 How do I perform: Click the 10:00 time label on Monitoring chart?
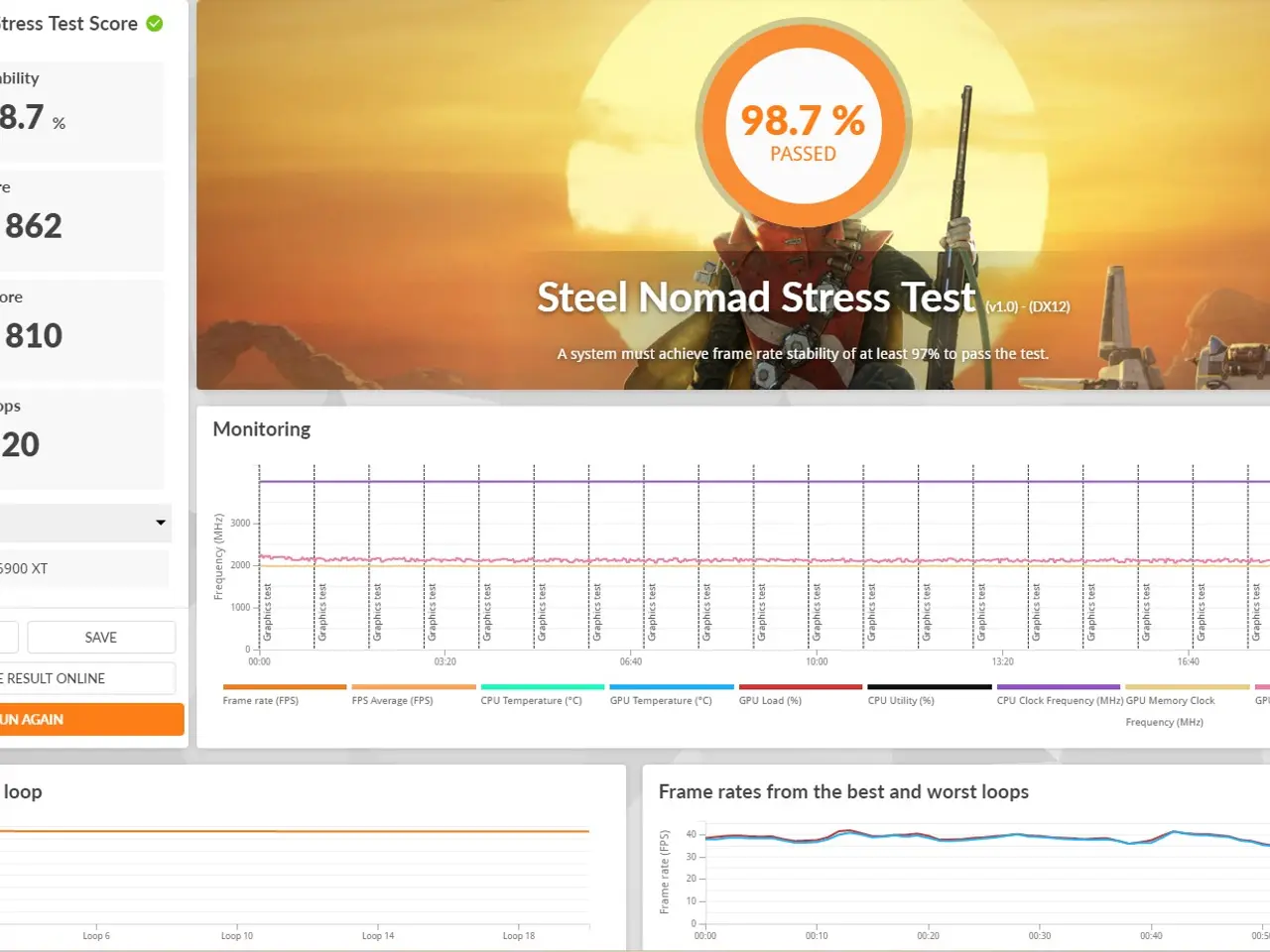coord(817,661)
